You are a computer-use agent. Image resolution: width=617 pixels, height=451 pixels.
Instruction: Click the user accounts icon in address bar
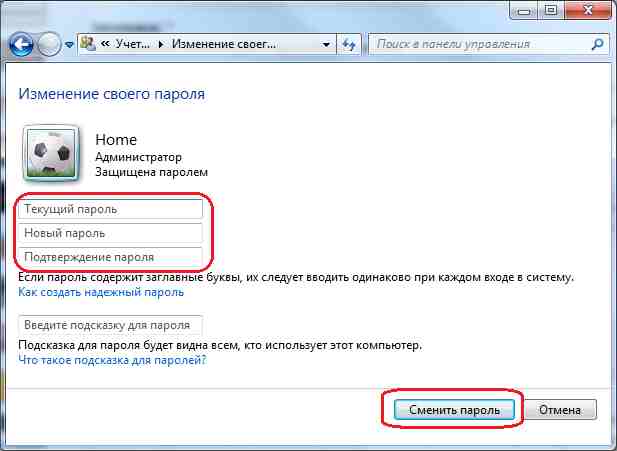(x=88, y=44)
